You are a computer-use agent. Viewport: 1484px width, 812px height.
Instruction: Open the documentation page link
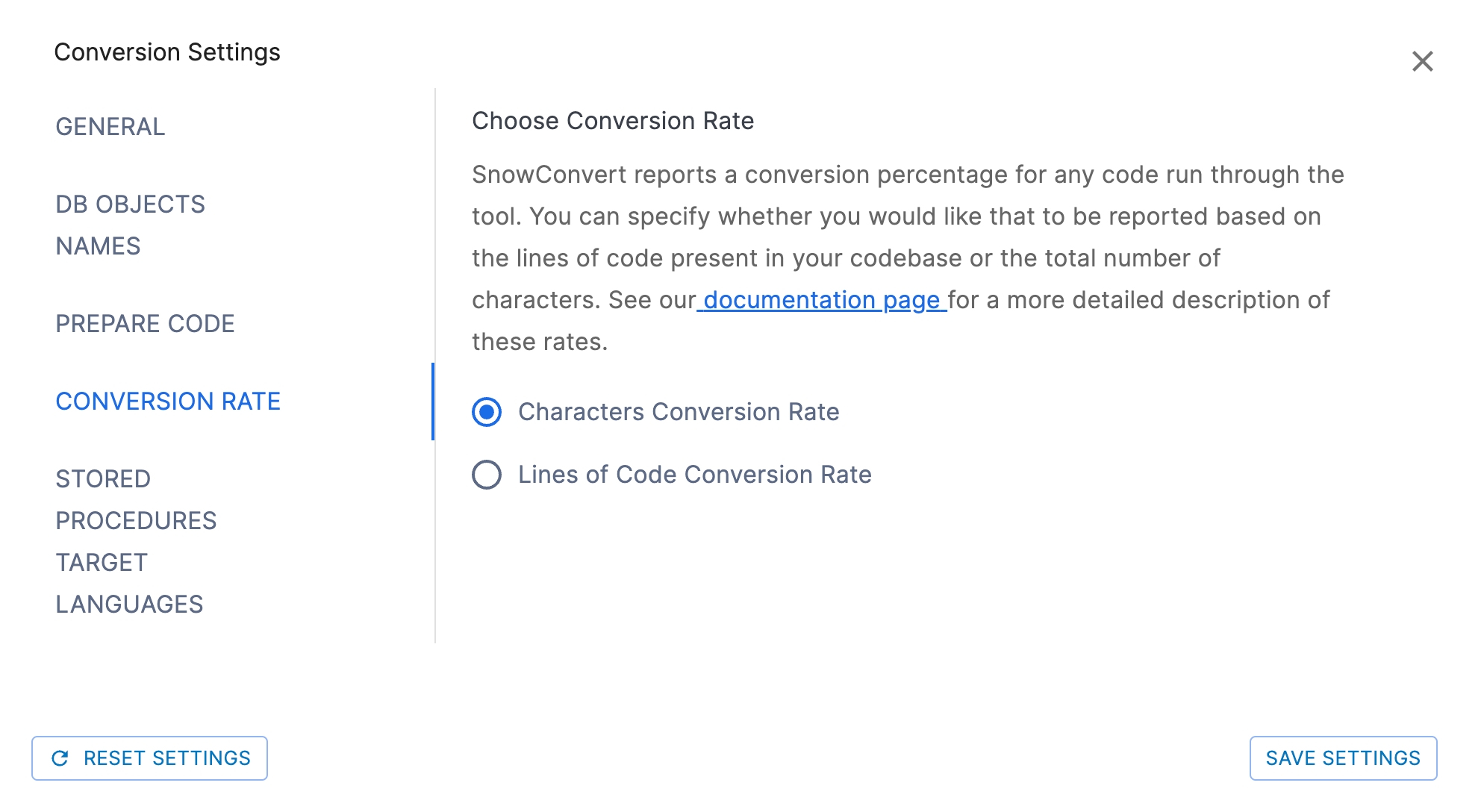(821, 300)
